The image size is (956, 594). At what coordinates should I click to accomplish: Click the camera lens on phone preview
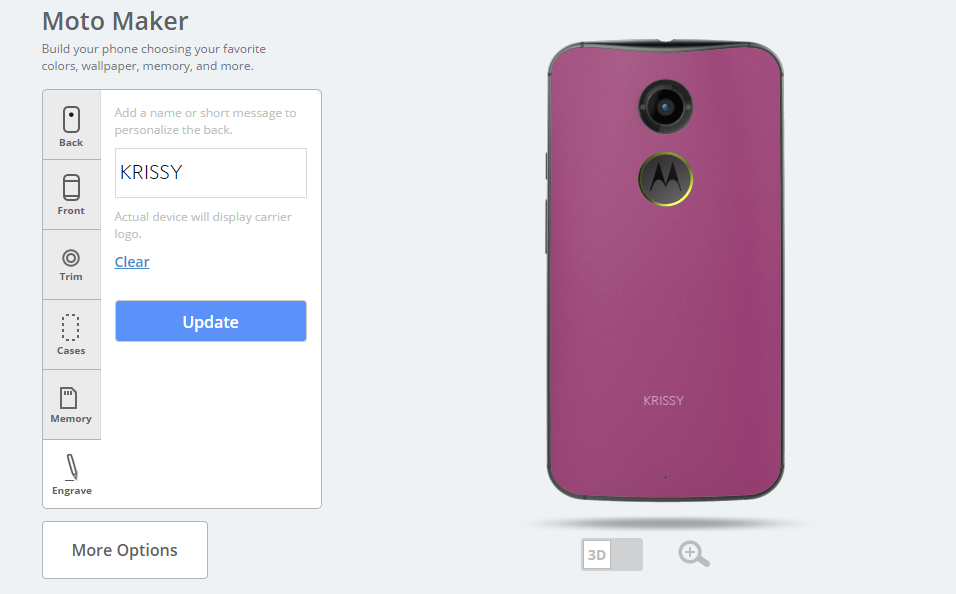click(665, 107)
